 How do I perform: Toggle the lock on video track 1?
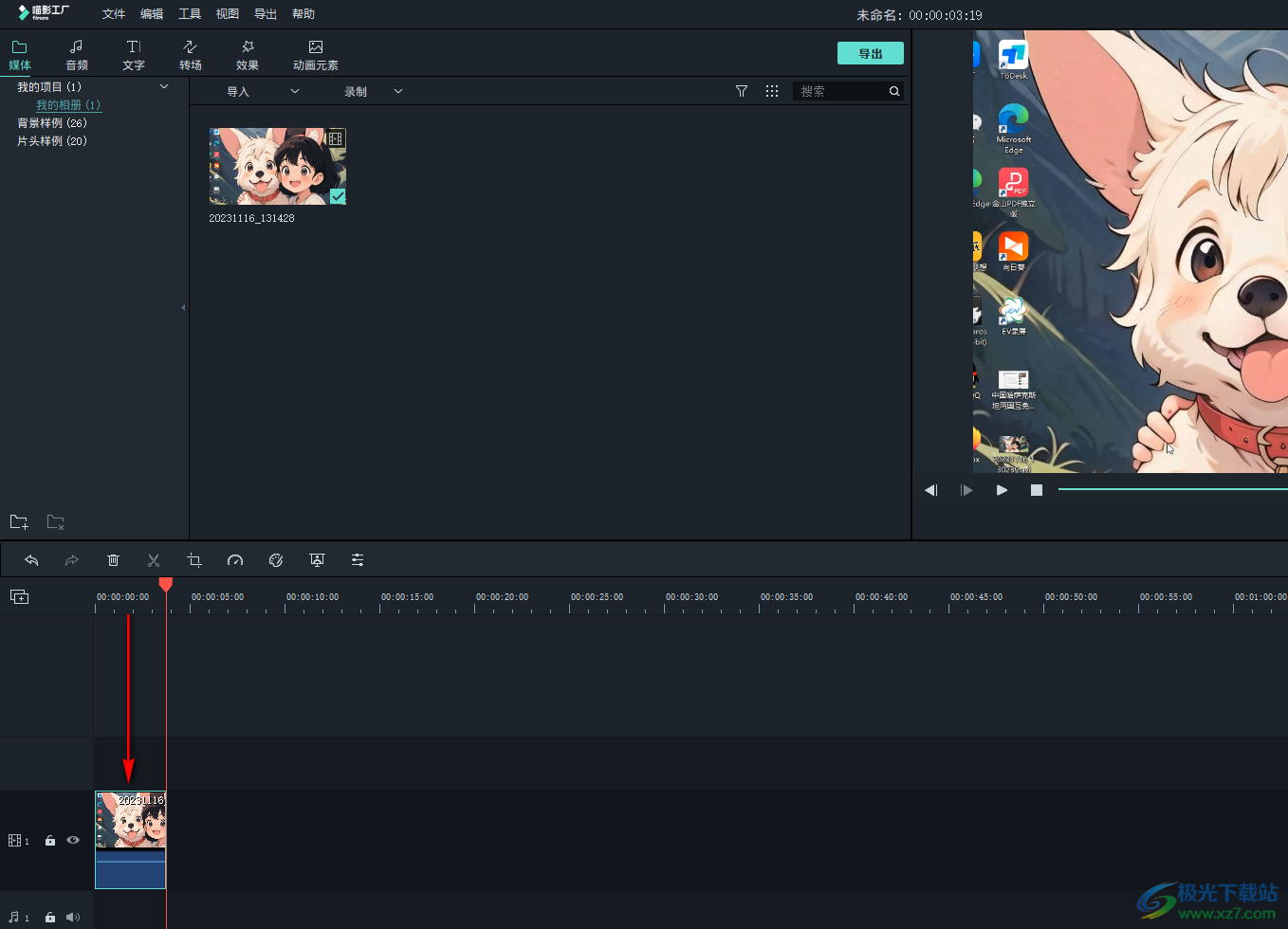(50, 841)
